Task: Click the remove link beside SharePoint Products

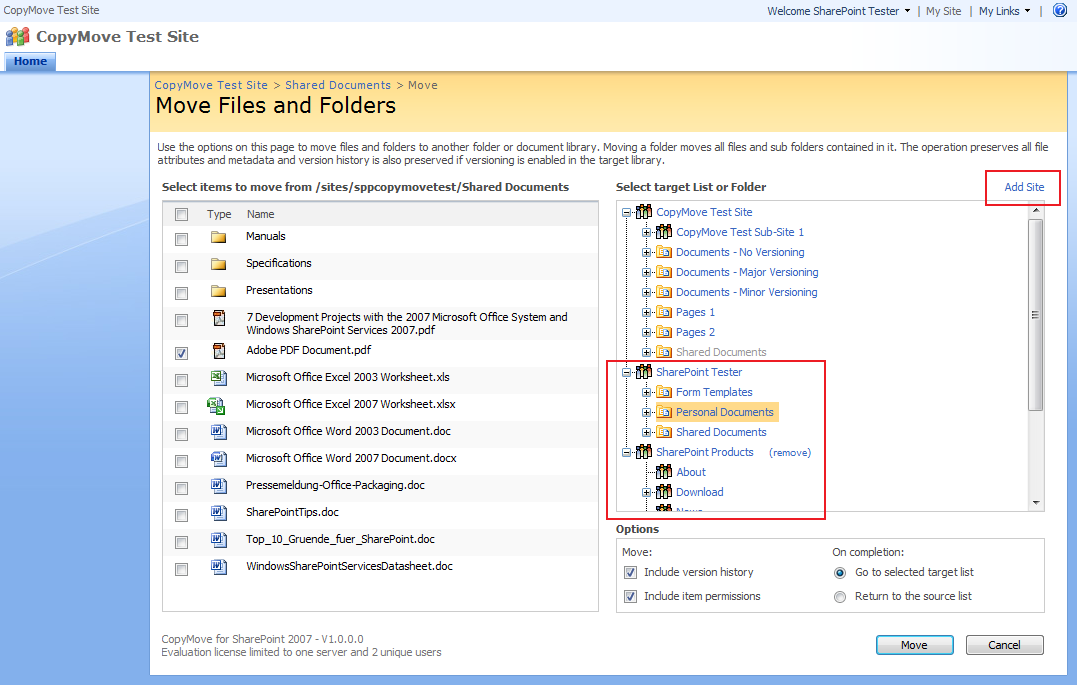Action: click(x=790, y=453)
